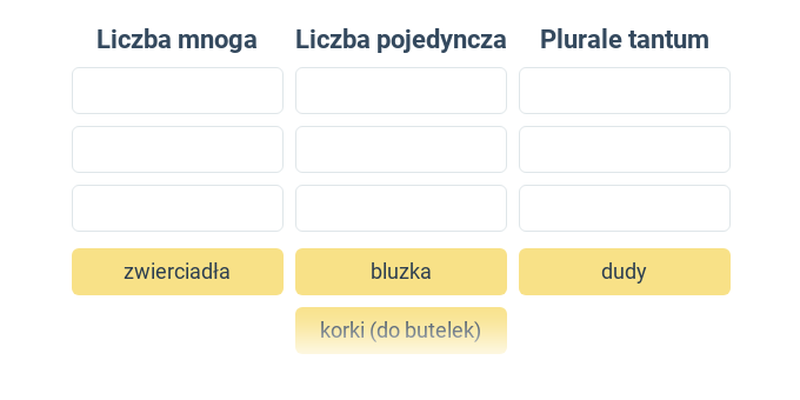Select the singular-noun tile reading bluzka

click(401, 271)
